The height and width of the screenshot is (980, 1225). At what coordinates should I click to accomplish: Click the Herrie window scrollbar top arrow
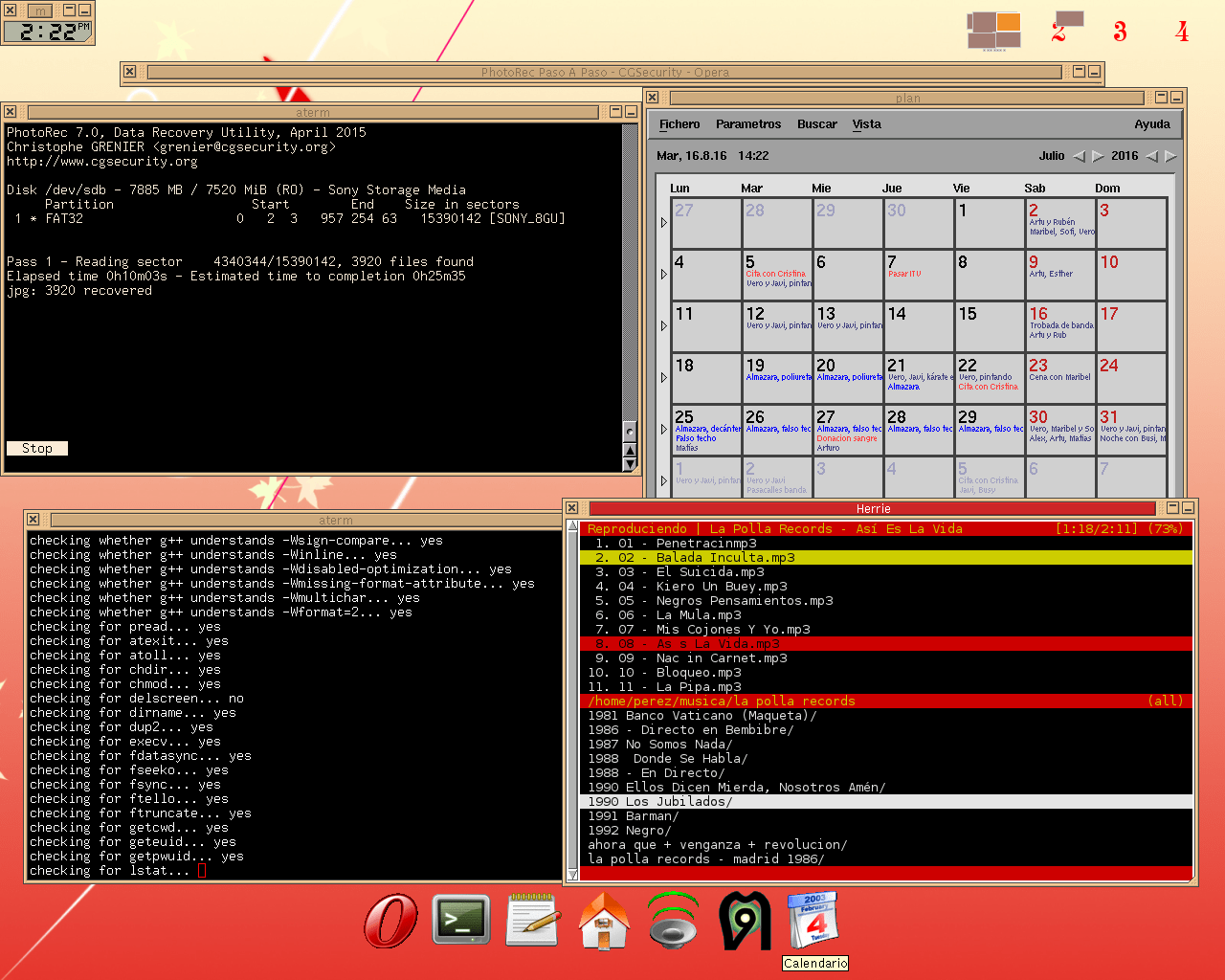[x=572, y=527]
